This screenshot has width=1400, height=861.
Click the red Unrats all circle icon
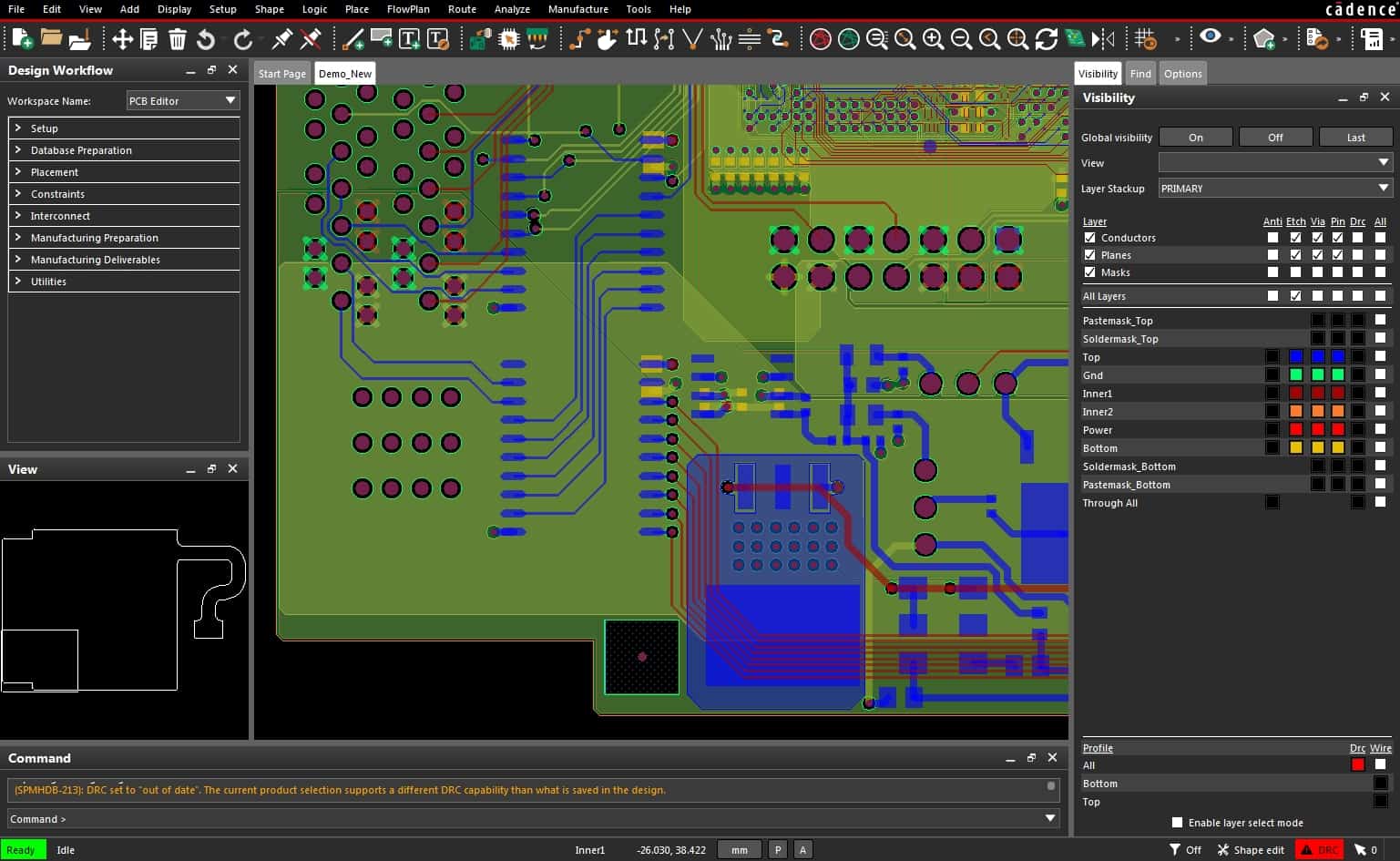coord(820,38)
